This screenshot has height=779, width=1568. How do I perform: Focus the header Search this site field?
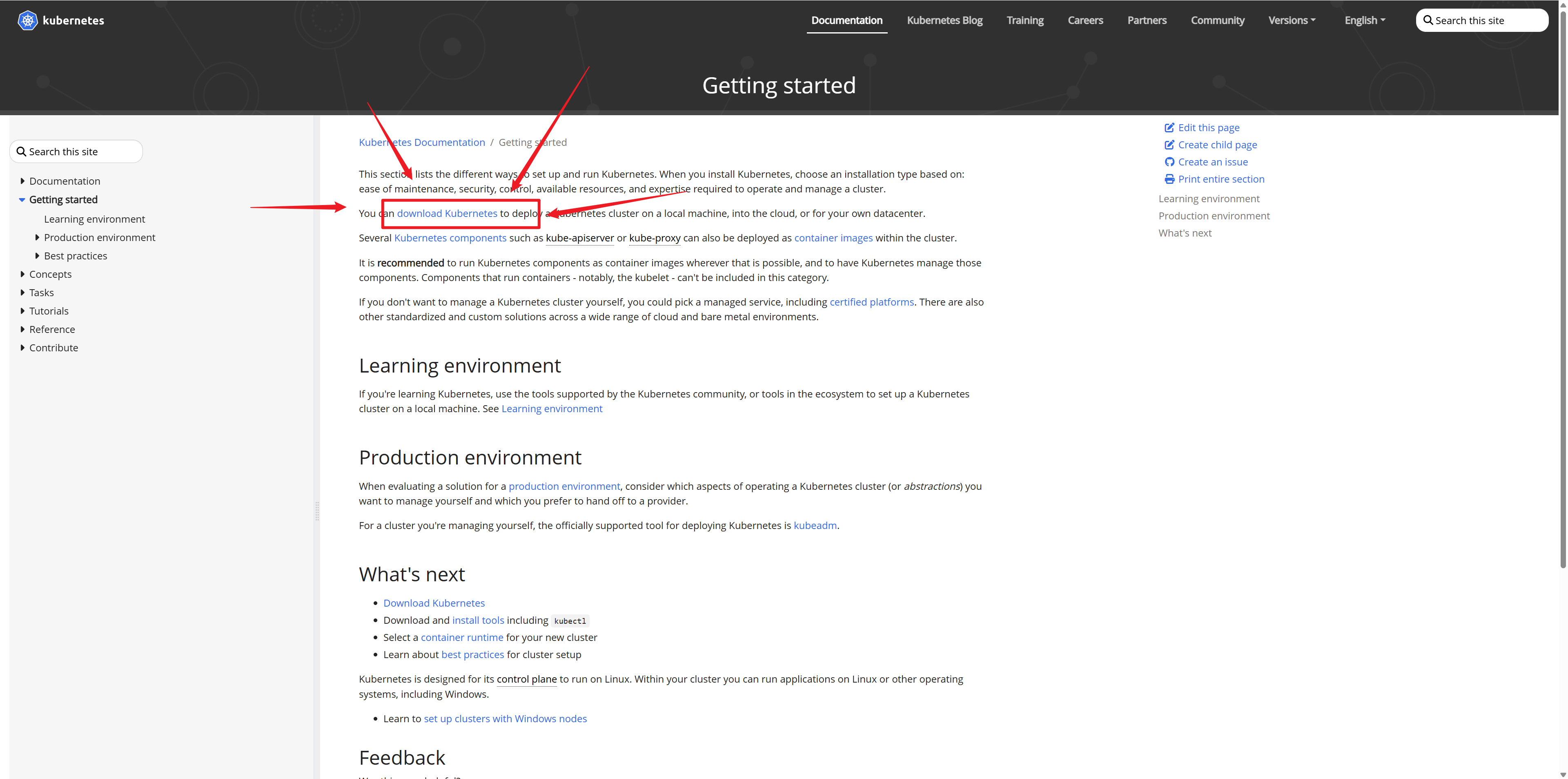[1482, 20]
